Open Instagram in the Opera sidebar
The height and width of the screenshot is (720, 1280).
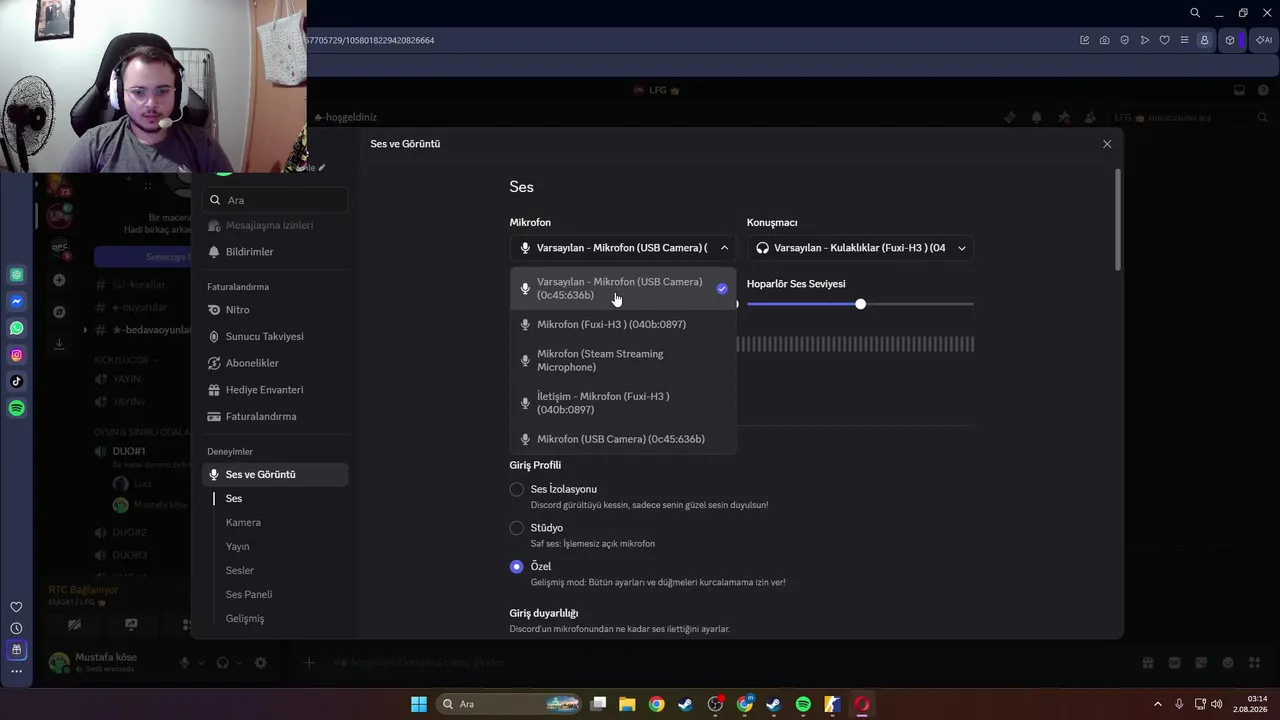click(17, 355)
